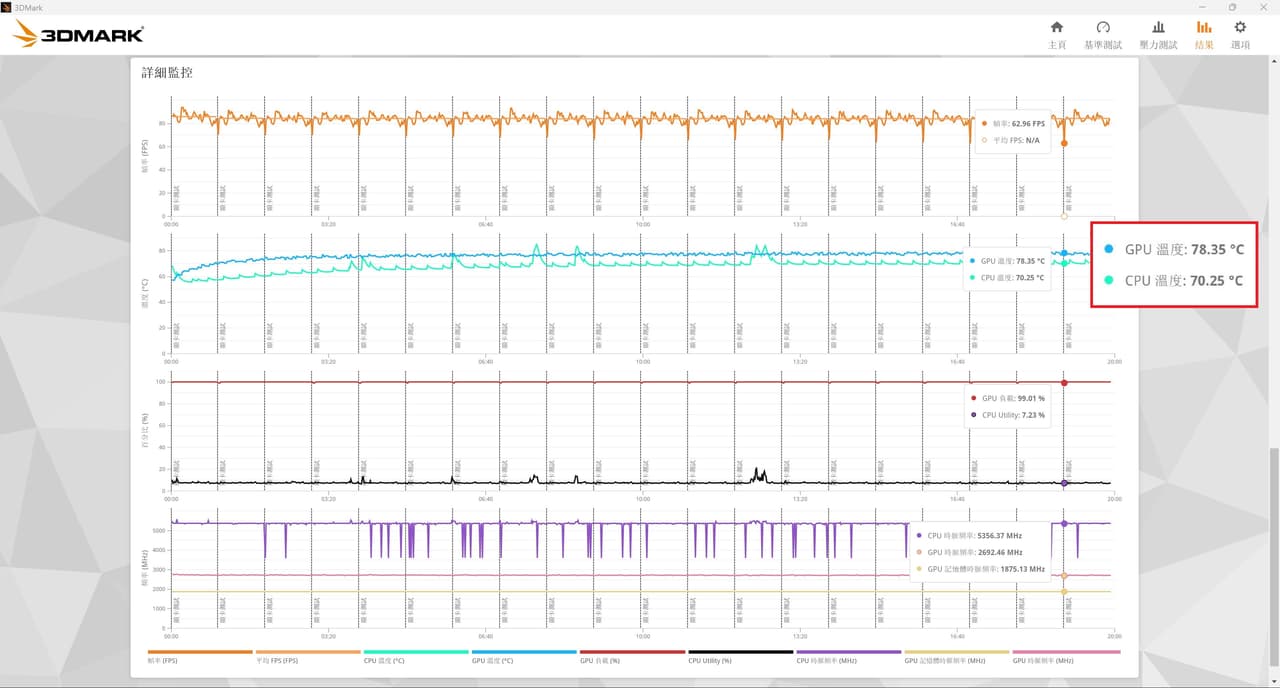
Task: Click the 3DMARK logo
Action: 78,35
